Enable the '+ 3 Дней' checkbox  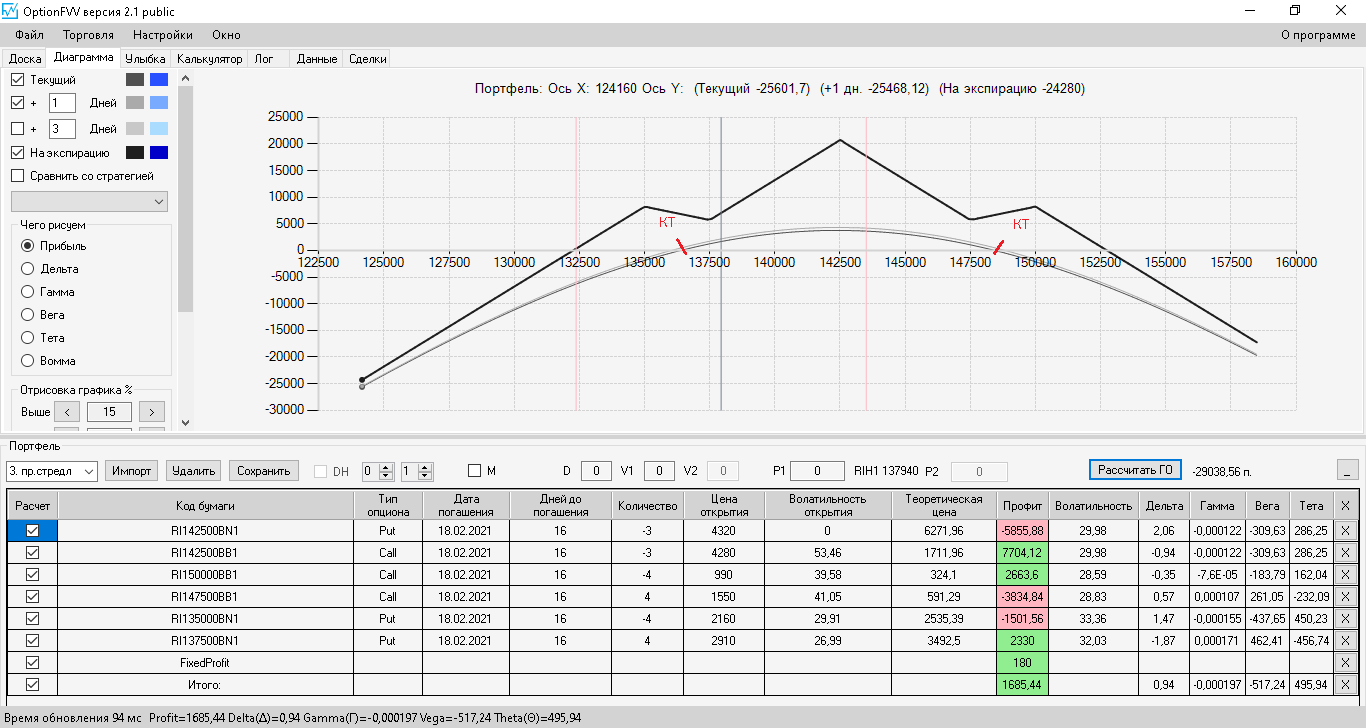[x=17, y=128]
